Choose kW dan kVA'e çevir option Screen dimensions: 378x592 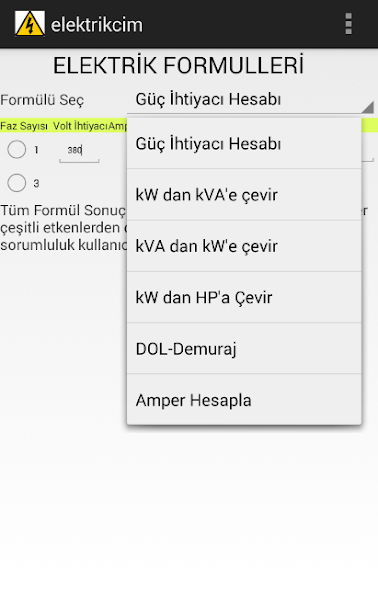click(244, 195)
